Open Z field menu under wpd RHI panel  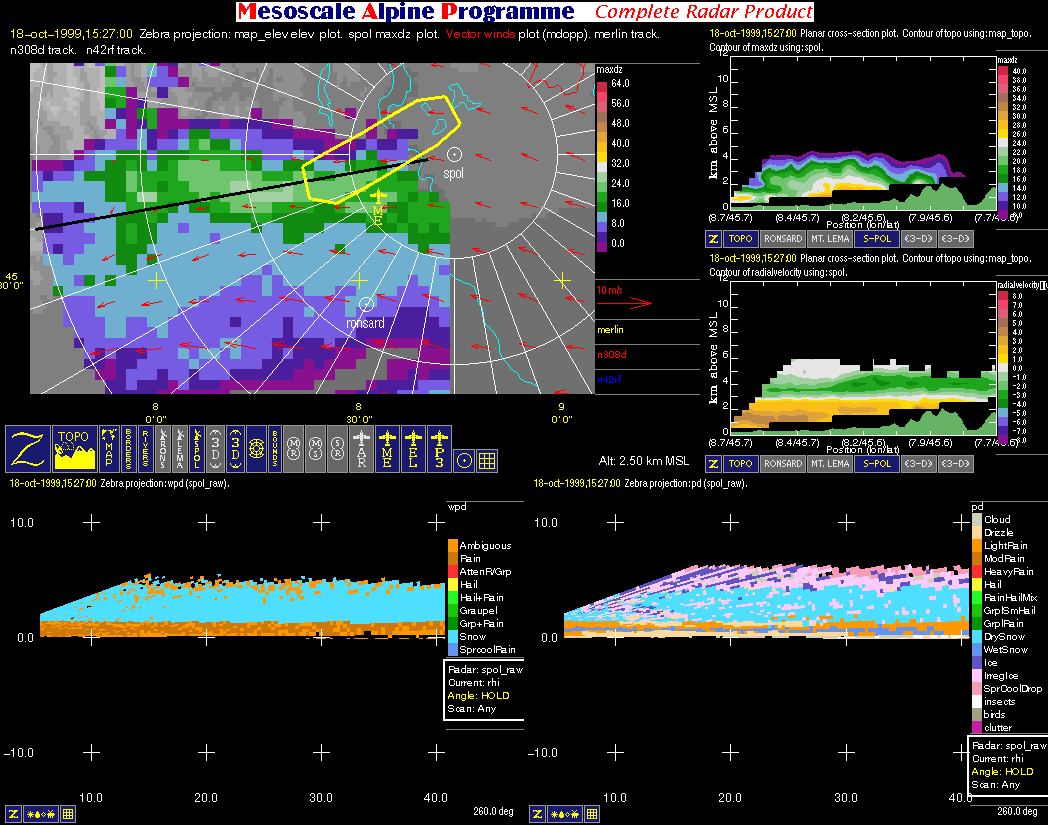[x=14, y=814]
